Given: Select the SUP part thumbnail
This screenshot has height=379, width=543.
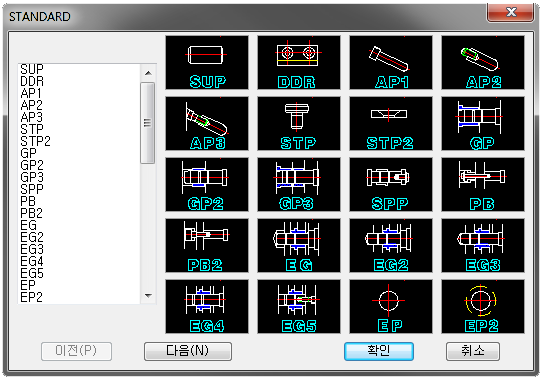Looking at the screenshot, I should [207, 62].
